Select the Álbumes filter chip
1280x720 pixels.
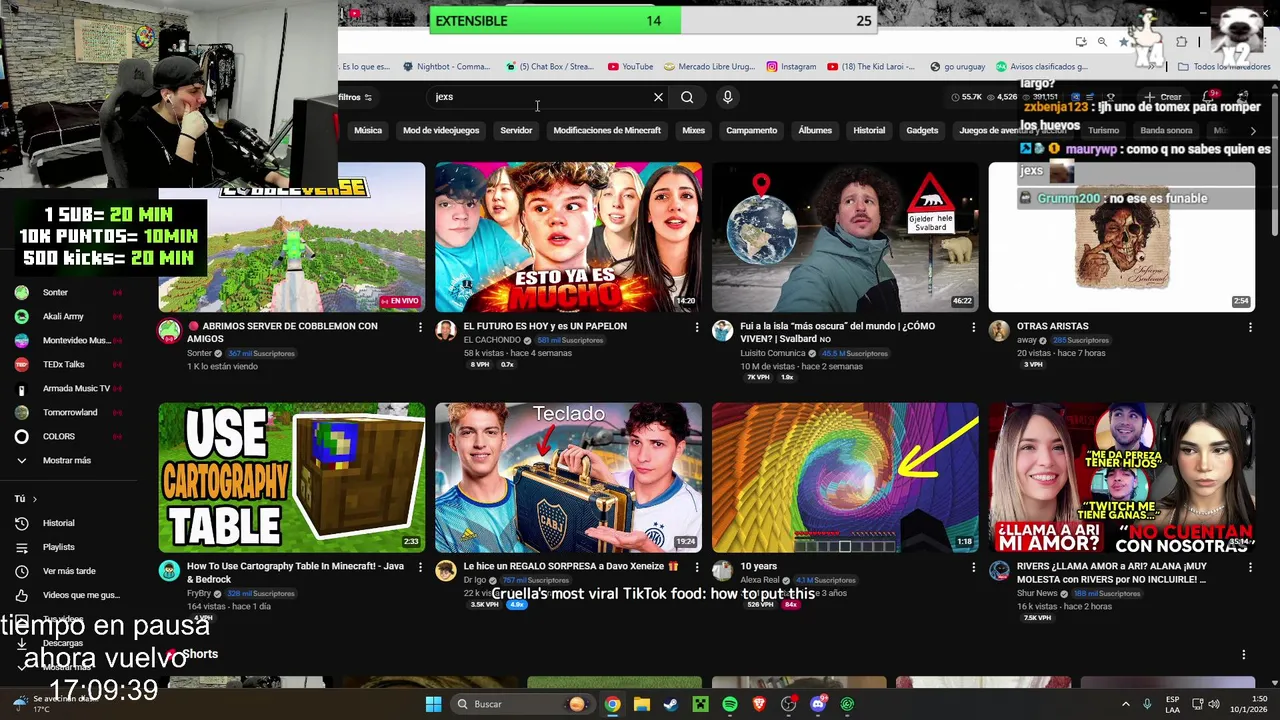815,130
